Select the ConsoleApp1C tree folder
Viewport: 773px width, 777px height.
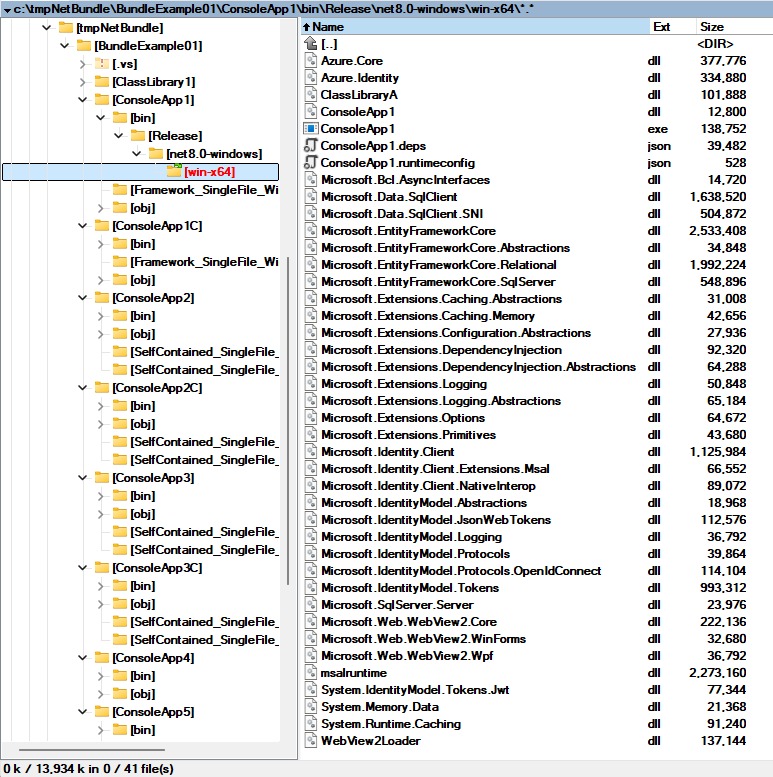click(157, 226)
